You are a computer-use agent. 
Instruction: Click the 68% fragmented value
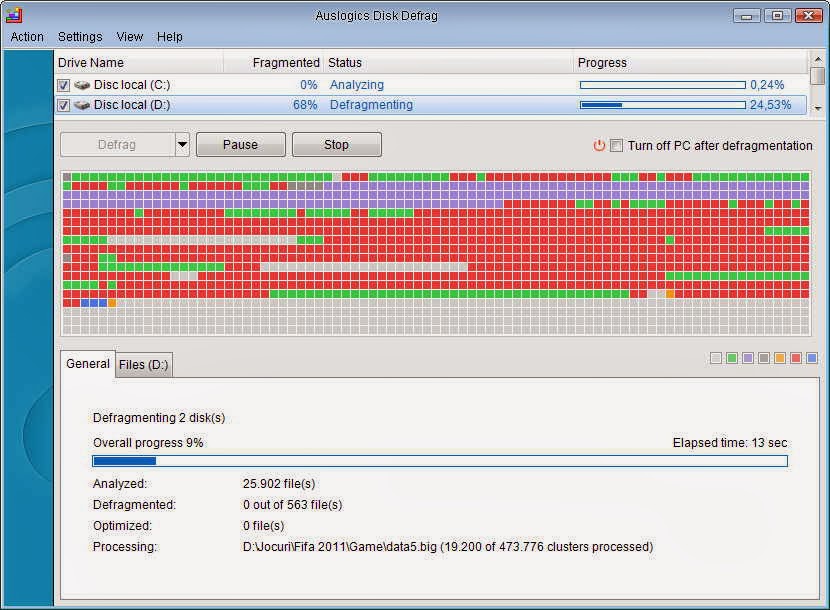coord(305,105)
